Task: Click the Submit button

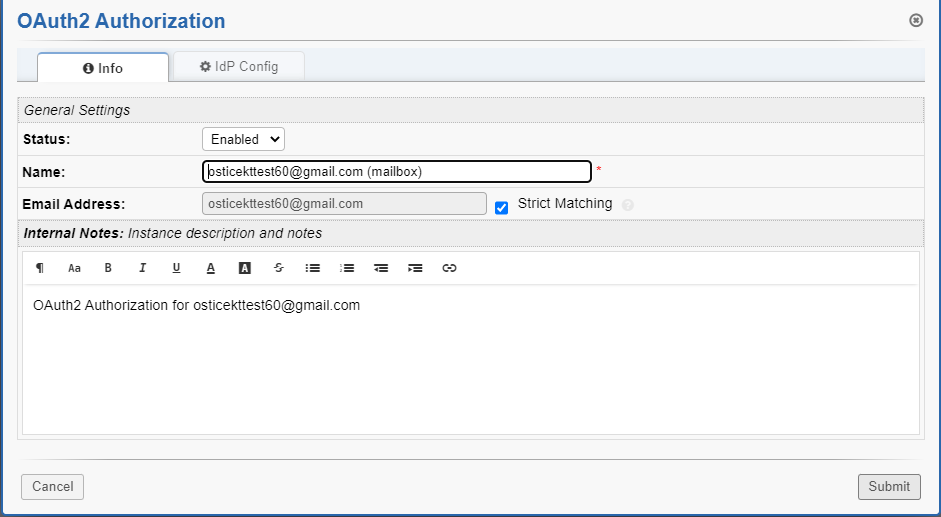Action: [x=888, y=487]
